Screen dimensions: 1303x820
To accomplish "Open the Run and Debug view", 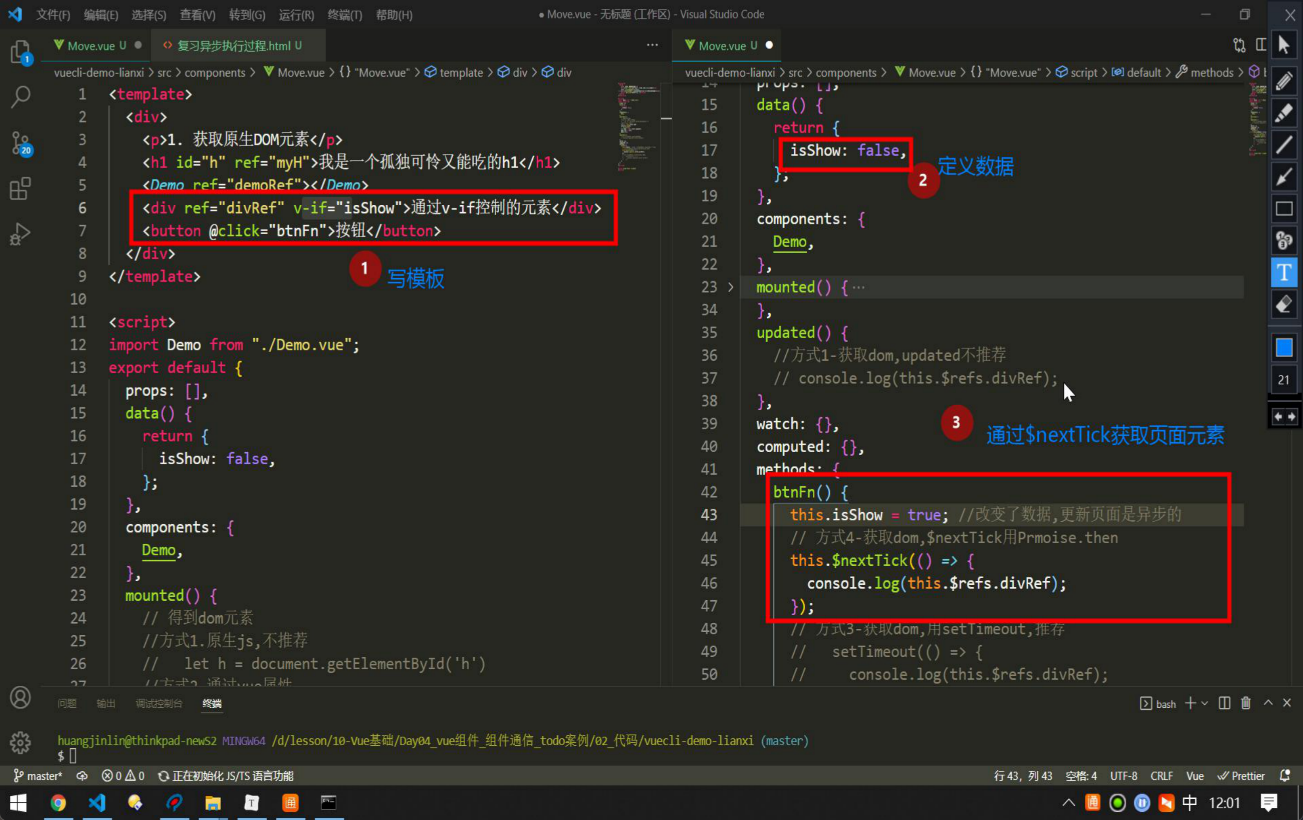I will point(20,234).
